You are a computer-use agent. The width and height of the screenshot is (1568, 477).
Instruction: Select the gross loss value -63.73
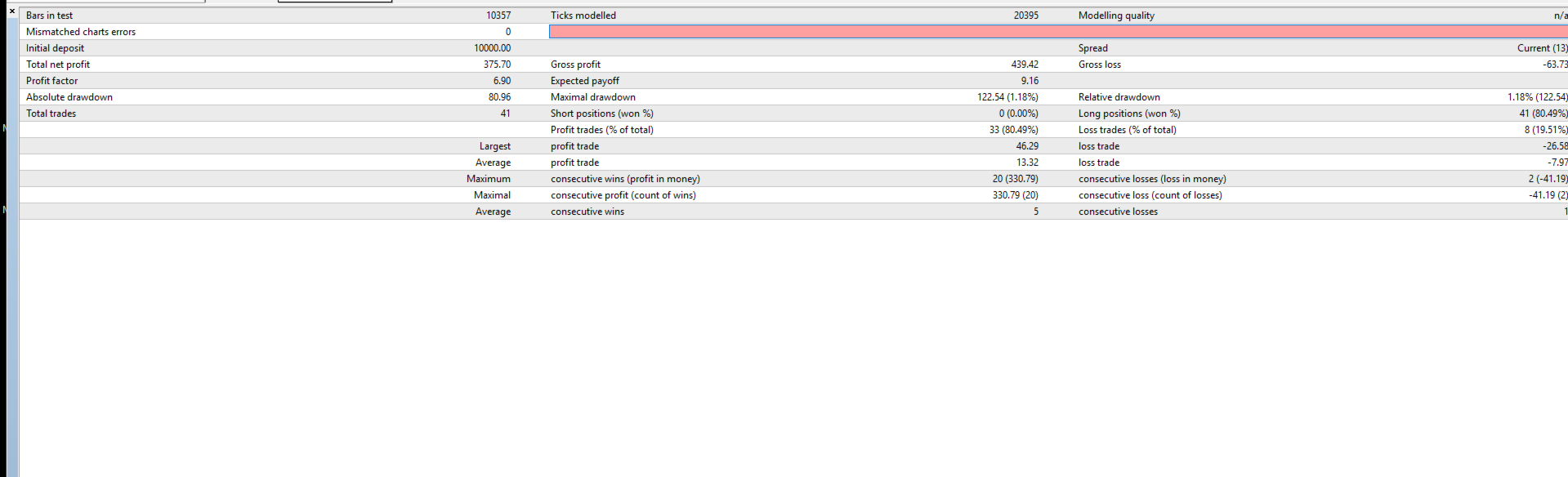pos(1555,65)
